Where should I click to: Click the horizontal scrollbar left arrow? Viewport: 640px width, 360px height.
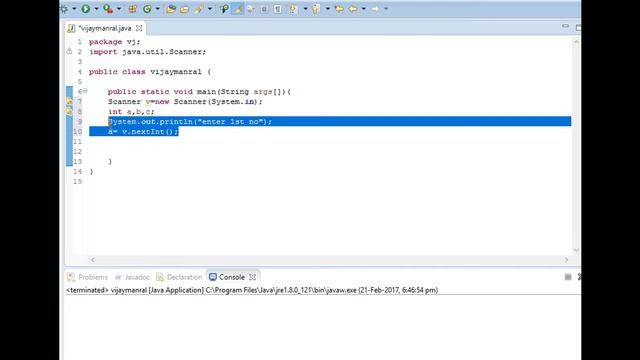point(93,260)
